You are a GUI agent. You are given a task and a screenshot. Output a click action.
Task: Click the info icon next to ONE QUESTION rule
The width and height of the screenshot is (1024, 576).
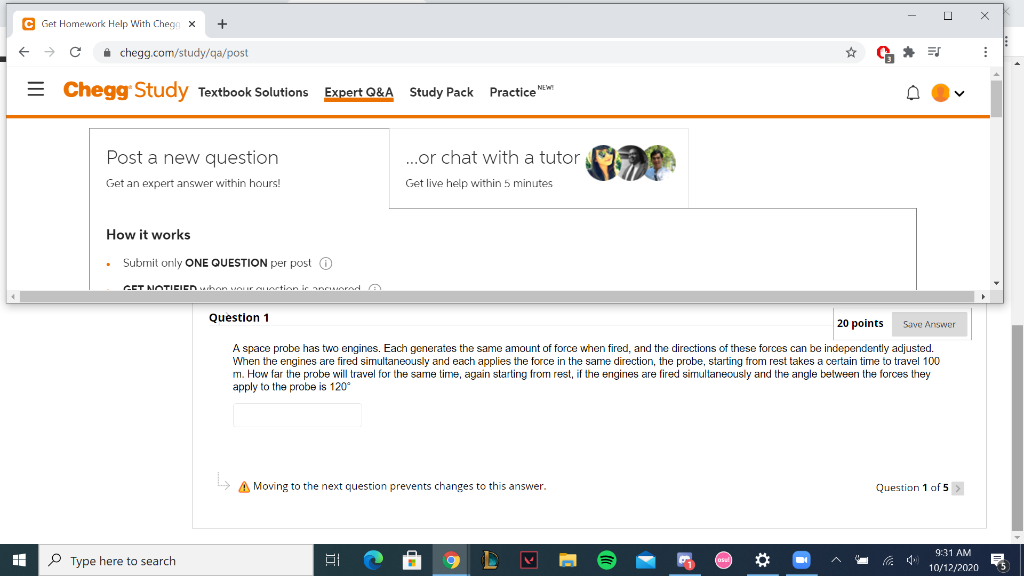coord(325,263)
